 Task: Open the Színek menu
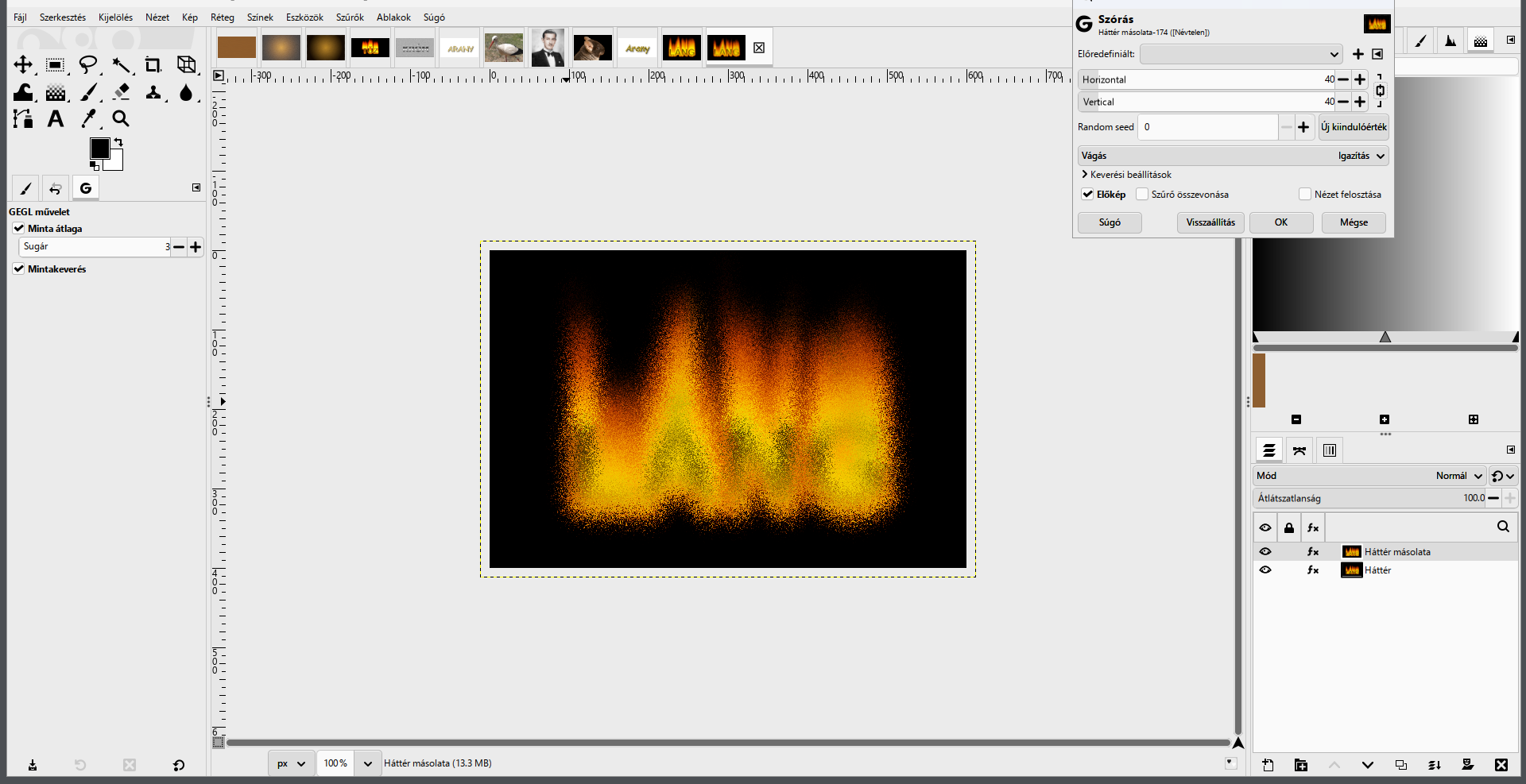coord(260,17)
